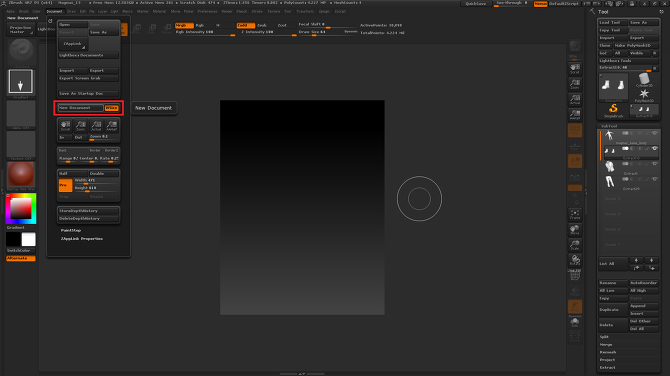
Task: Select the PolyMesh3D star tool icon
Action: 644,95
